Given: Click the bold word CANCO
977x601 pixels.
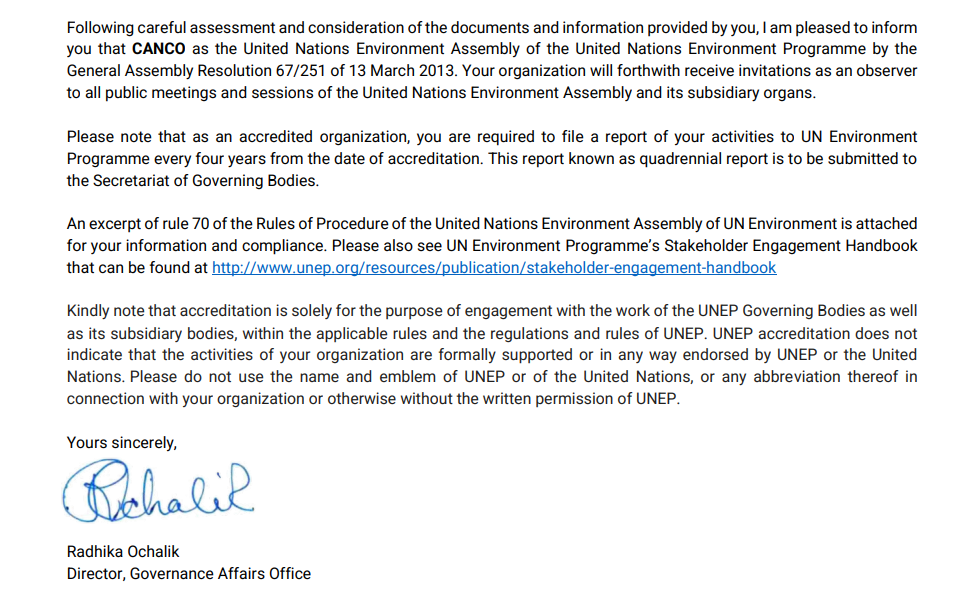Looking at the screenshot, I should (x=159, y=48).
